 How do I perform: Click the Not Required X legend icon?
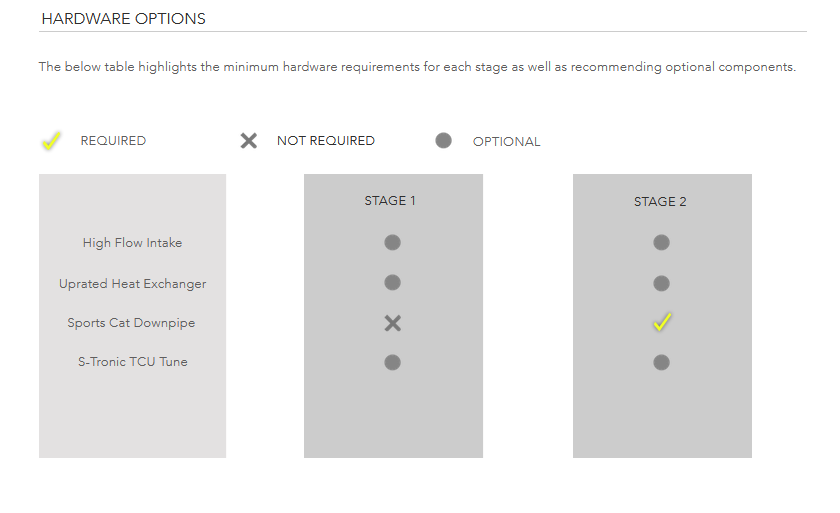tap(249, 141)
